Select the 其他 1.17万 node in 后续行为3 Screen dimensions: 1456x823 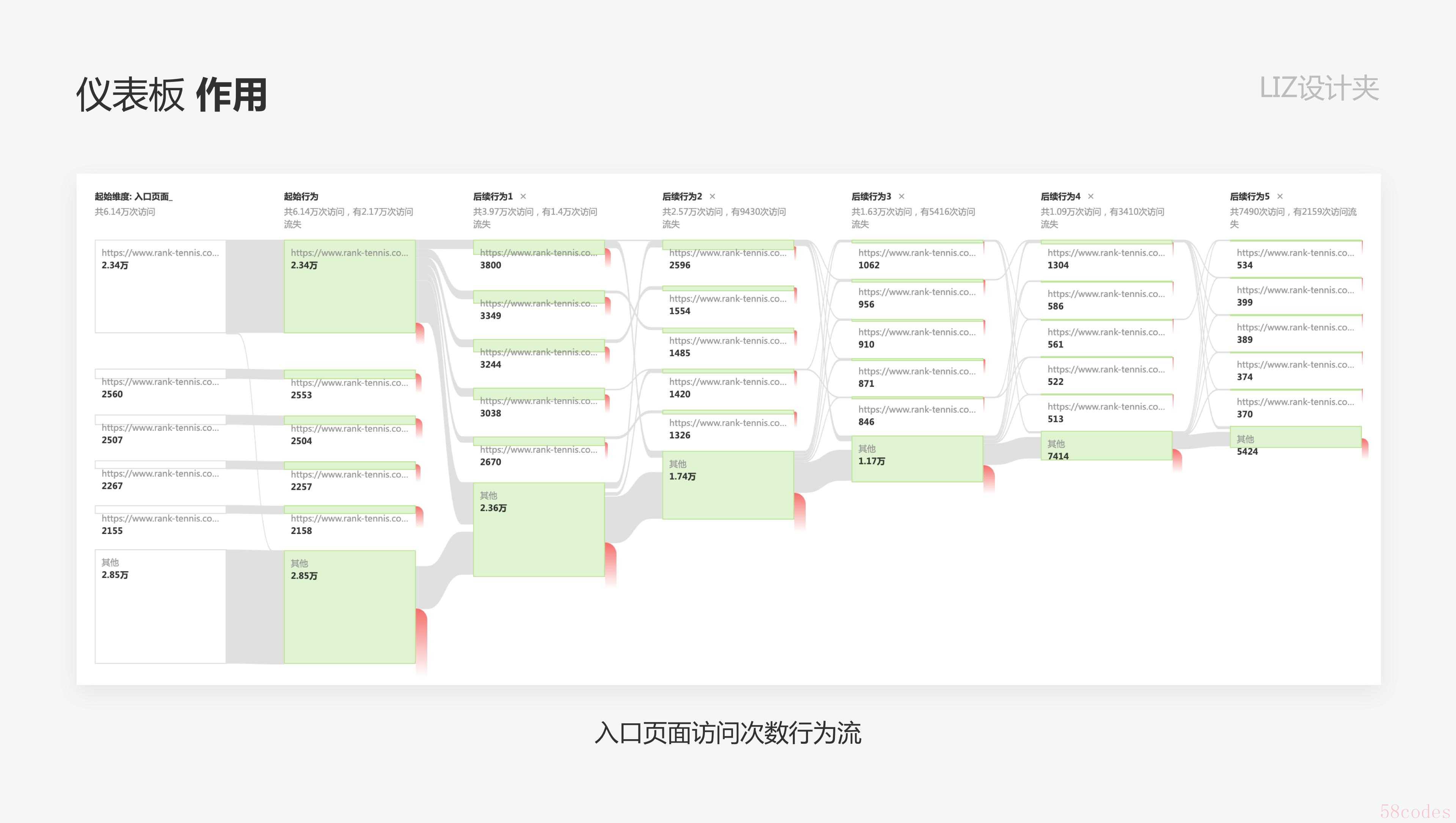coord(917,459)
